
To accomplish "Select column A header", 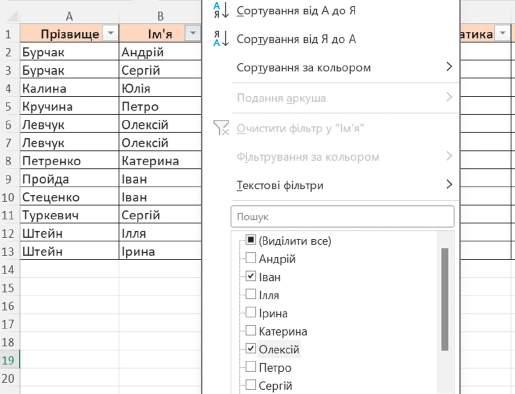I will (69, 16).
